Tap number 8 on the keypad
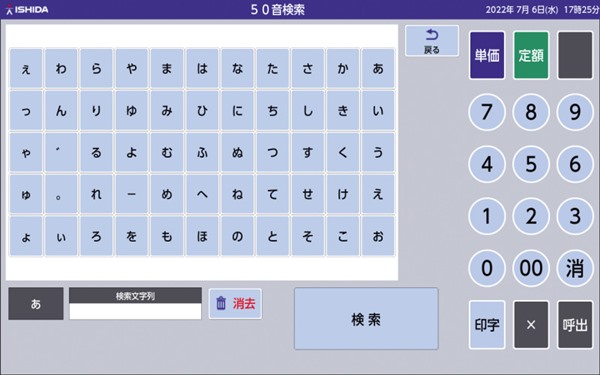This screenshot has height=375, width=600. [x=531, y=112]
